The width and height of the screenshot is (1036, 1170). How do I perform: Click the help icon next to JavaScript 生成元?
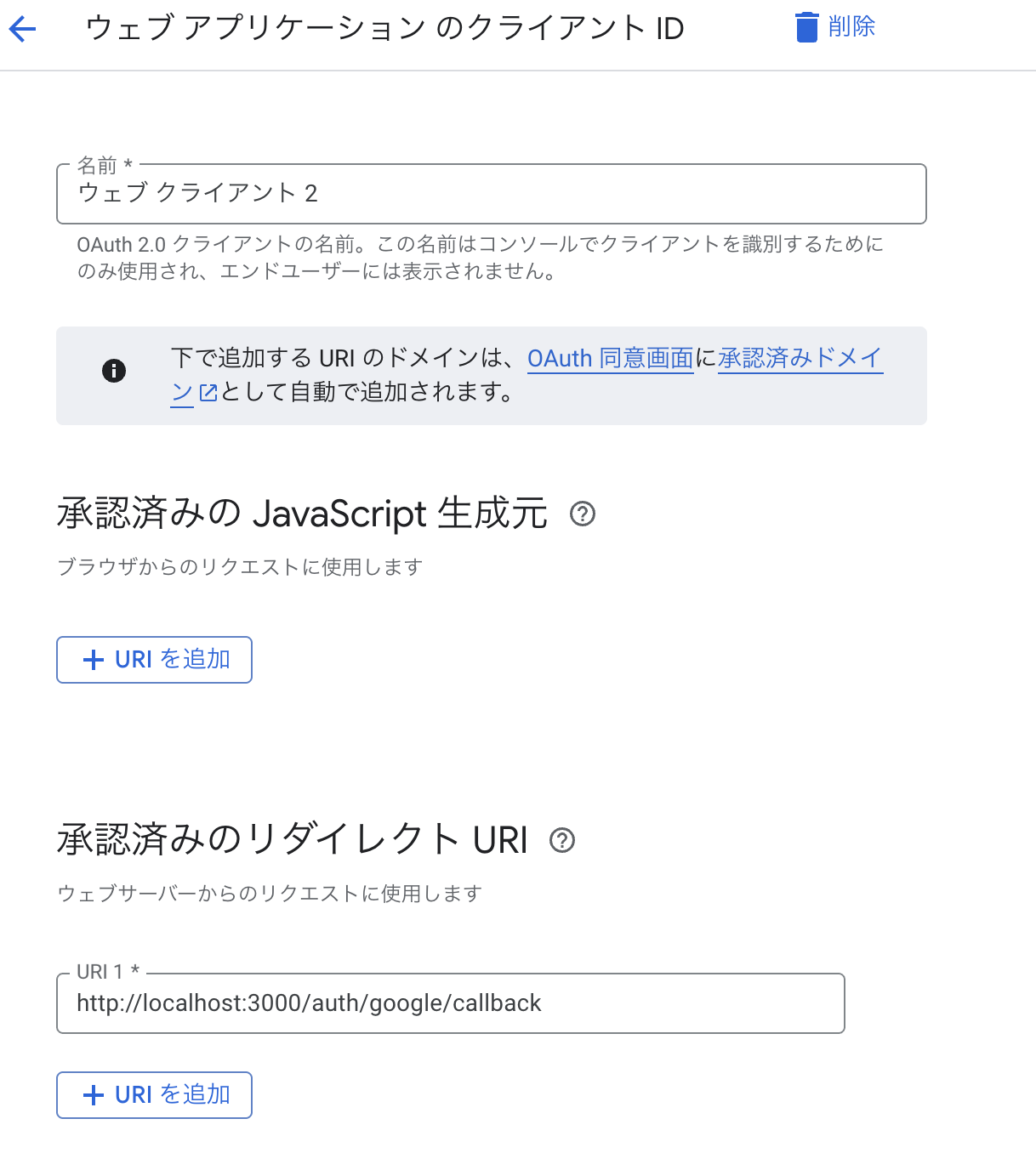583,514
